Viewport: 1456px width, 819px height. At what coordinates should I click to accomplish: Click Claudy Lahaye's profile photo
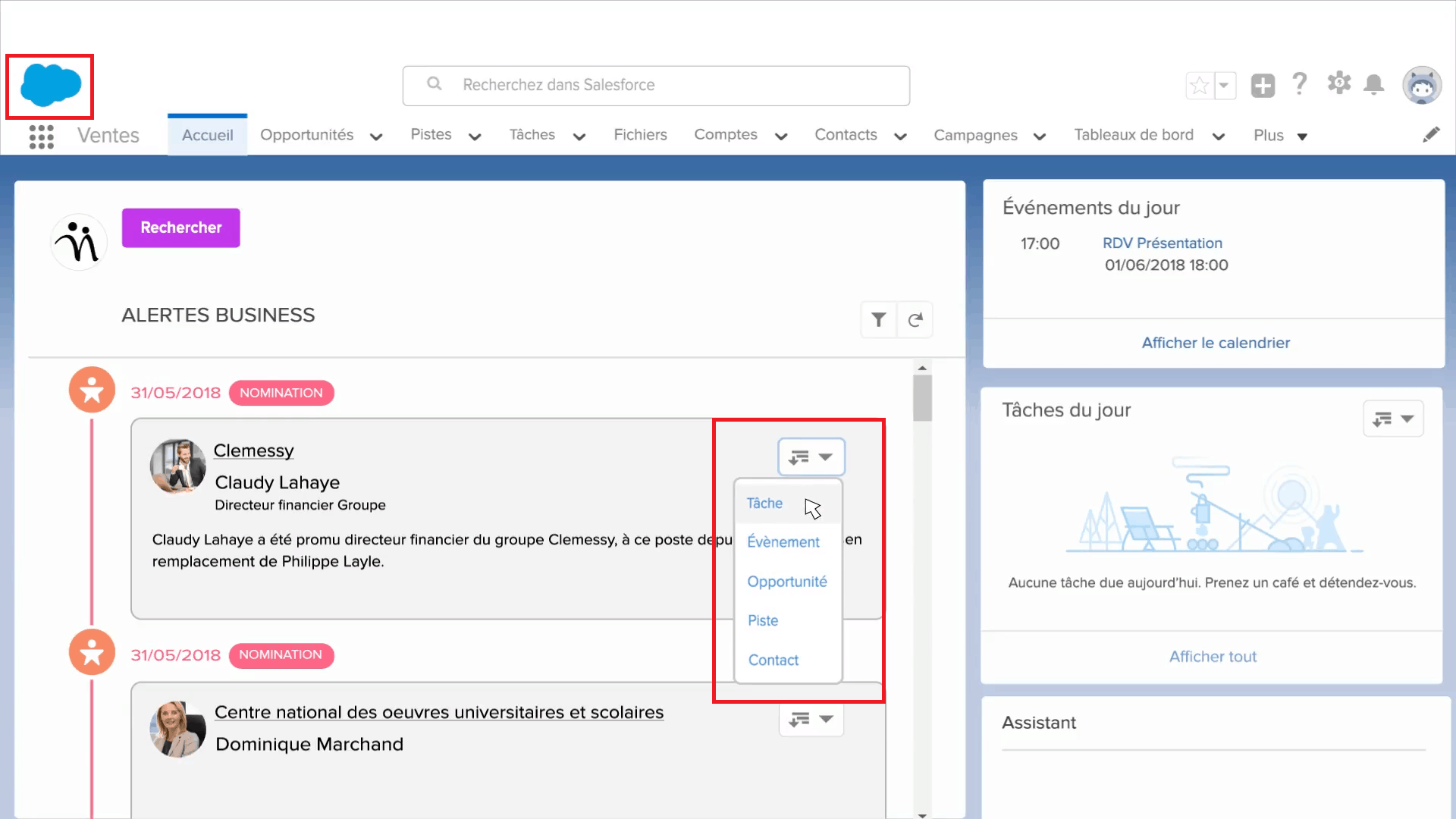(178, 466)
